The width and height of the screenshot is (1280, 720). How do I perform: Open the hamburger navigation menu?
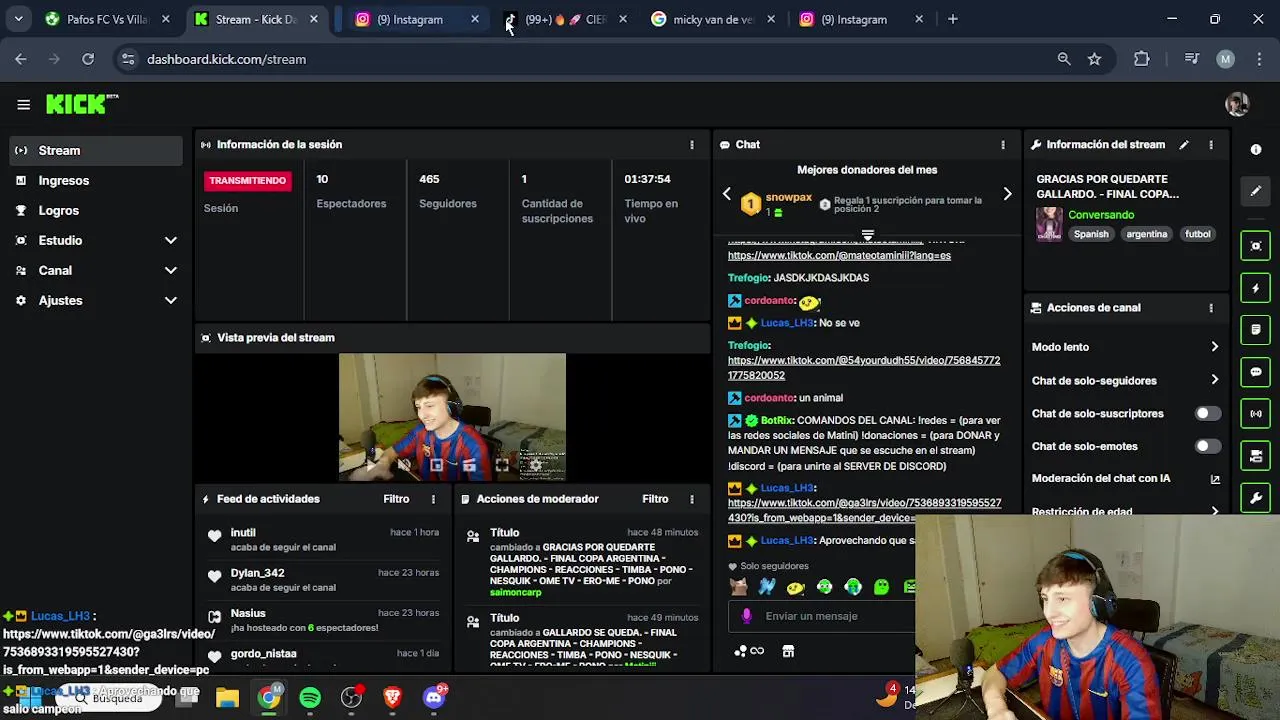pos(23,104)
